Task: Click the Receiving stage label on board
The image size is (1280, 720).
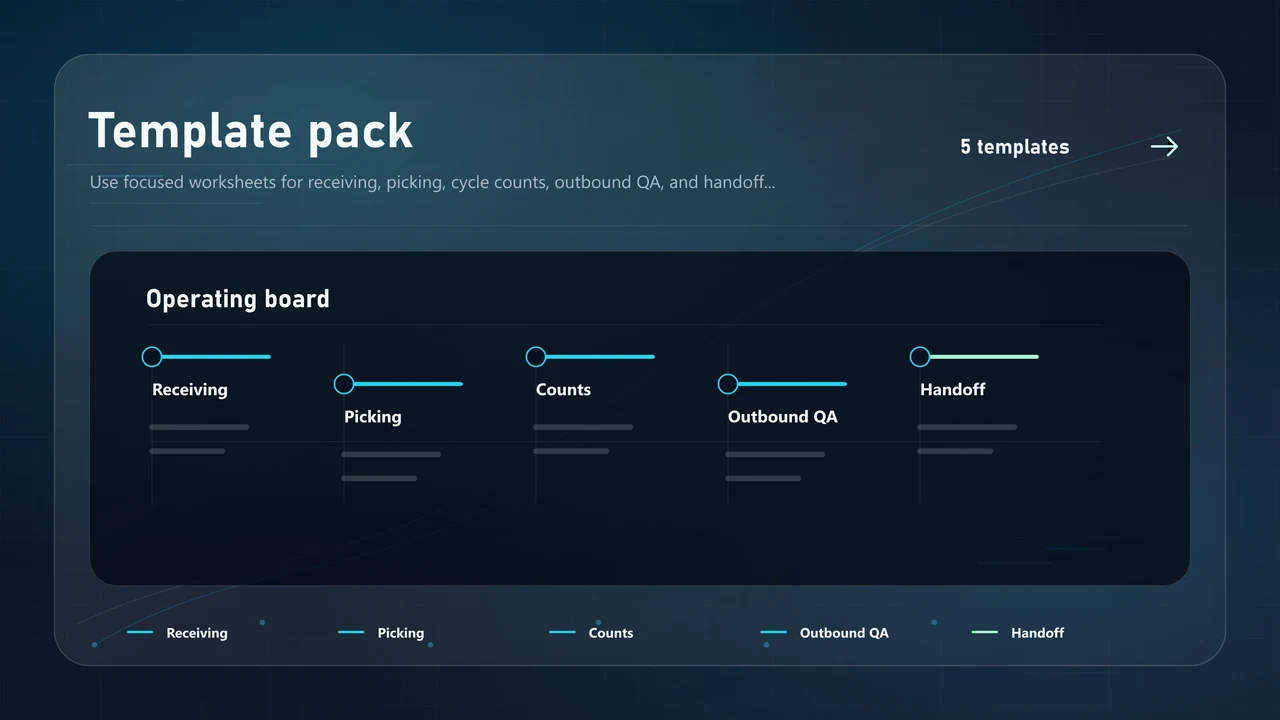Action: click(x=190, y=390)
